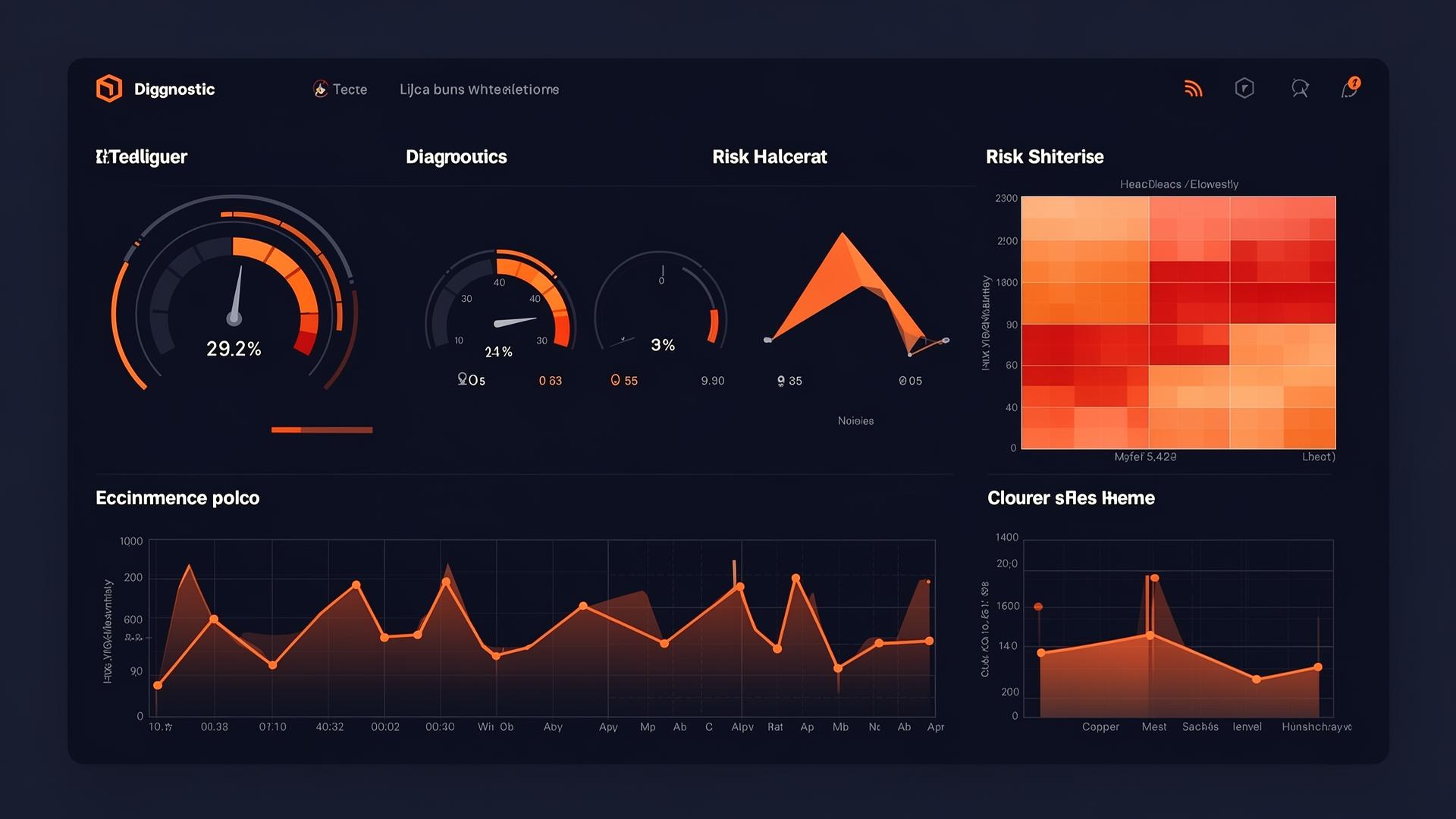Open the orange RSS feed icon
Screen dimensions: 1456x819
pyautogui.click(x=1194, y=89)
